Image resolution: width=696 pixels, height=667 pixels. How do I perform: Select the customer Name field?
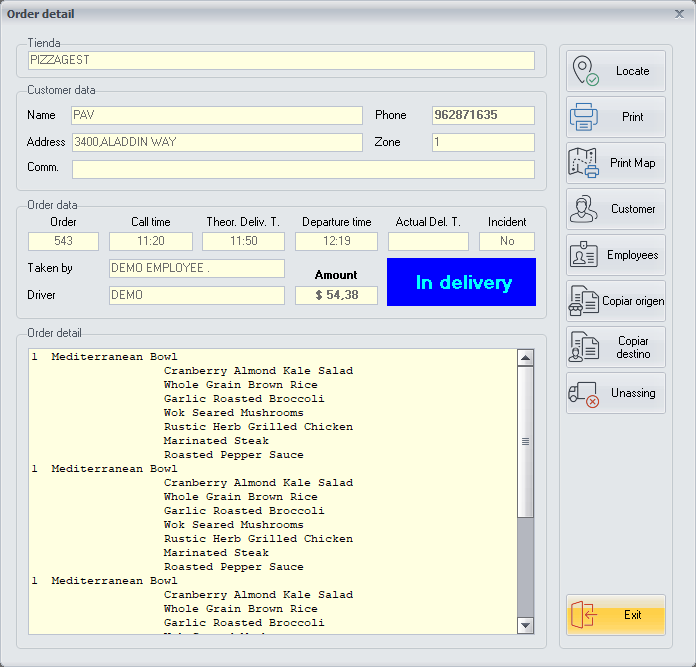[x=216, y=116]
